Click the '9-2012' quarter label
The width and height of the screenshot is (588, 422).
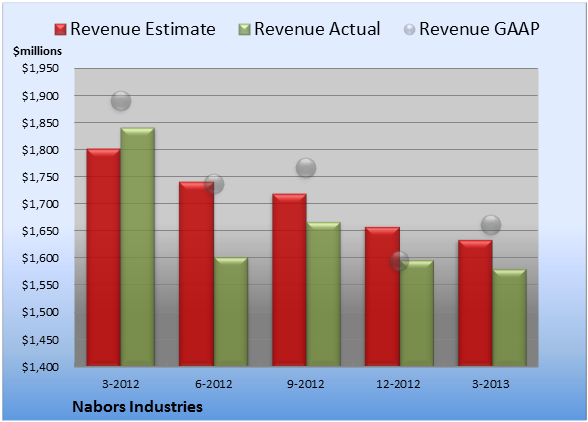[x=306, y=384]
